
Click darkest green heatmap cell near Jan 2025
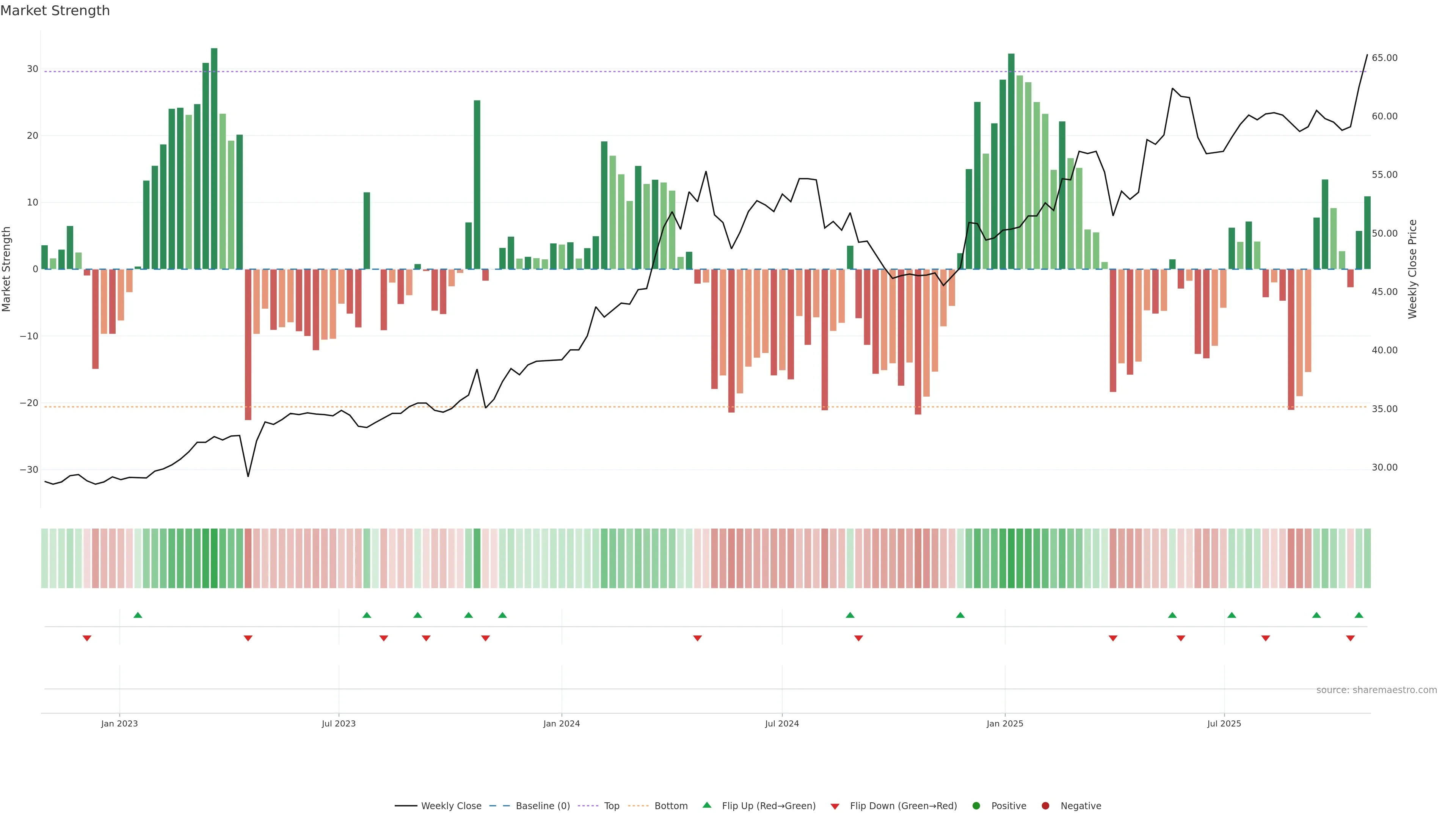[x=1011, y=559]
